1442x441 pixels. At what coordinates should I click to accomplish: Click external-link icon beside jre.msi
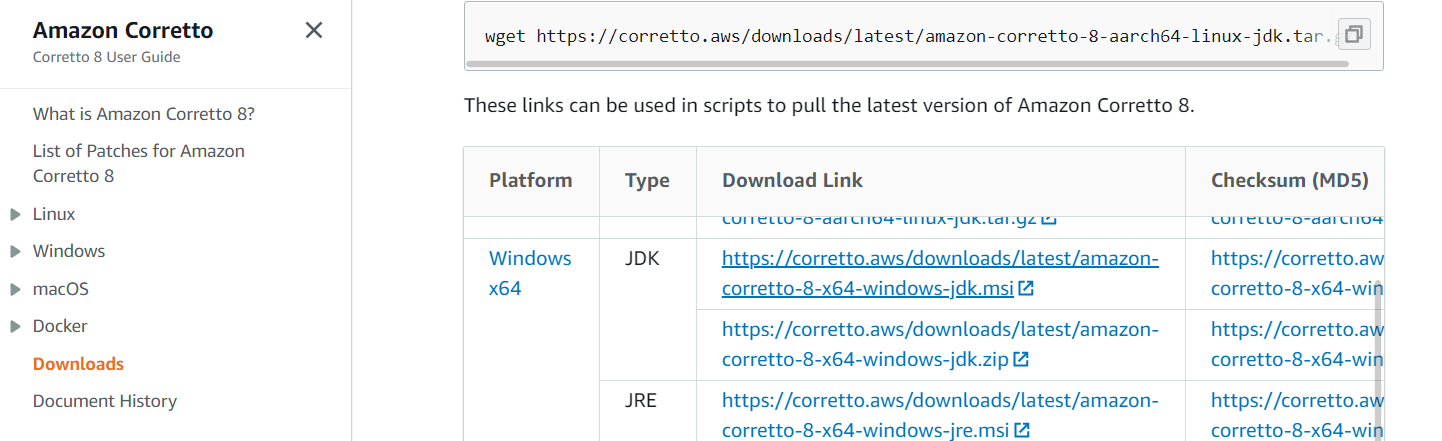(x=1022, y=431)
